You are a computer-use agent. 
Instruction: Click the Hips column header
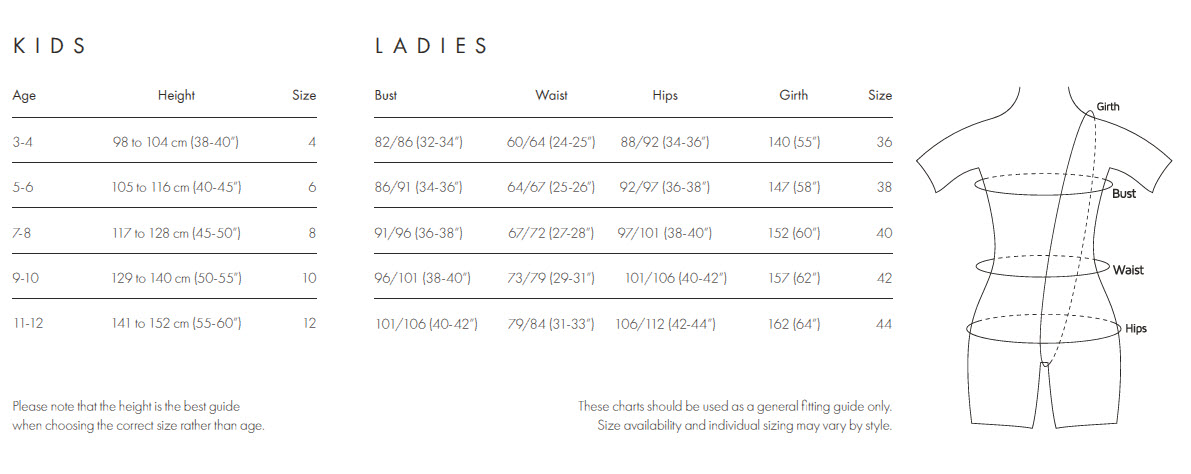click(665, 96)
